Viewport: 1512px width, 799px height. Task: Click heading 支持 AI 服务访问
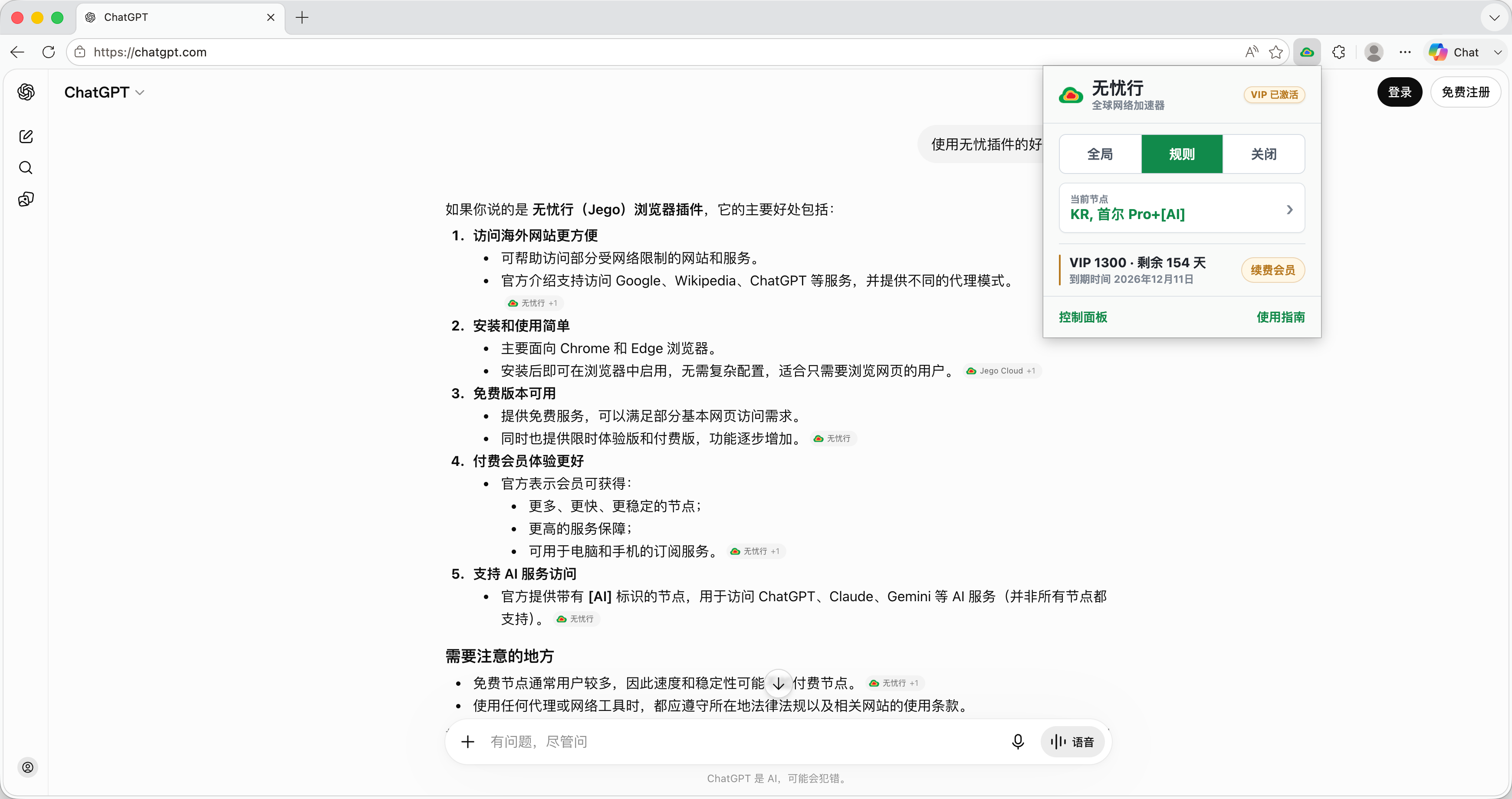click(525, 574)
